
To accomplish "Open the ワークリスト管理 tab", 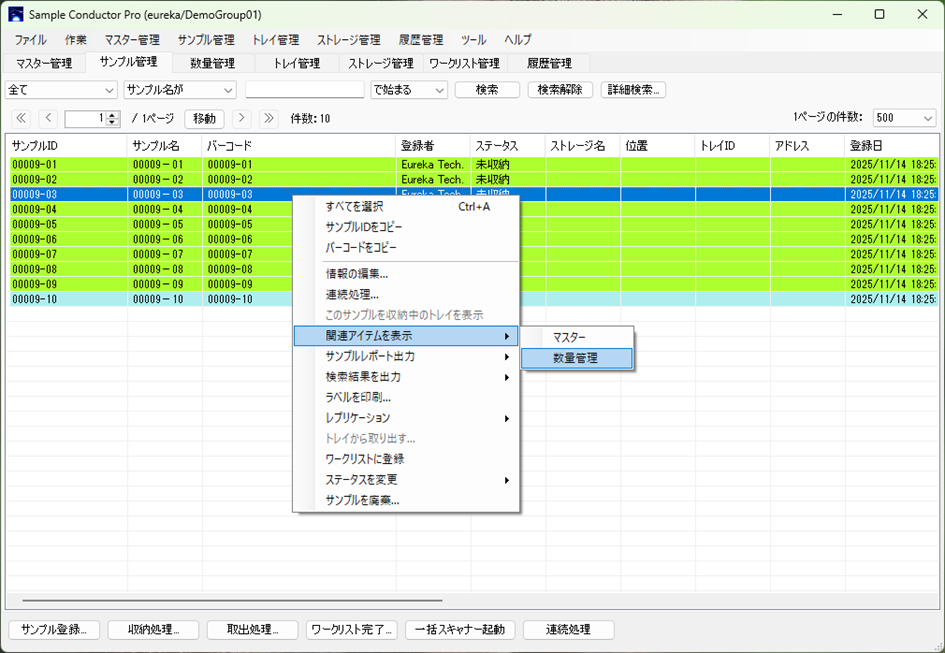I will tap(464, 63).
